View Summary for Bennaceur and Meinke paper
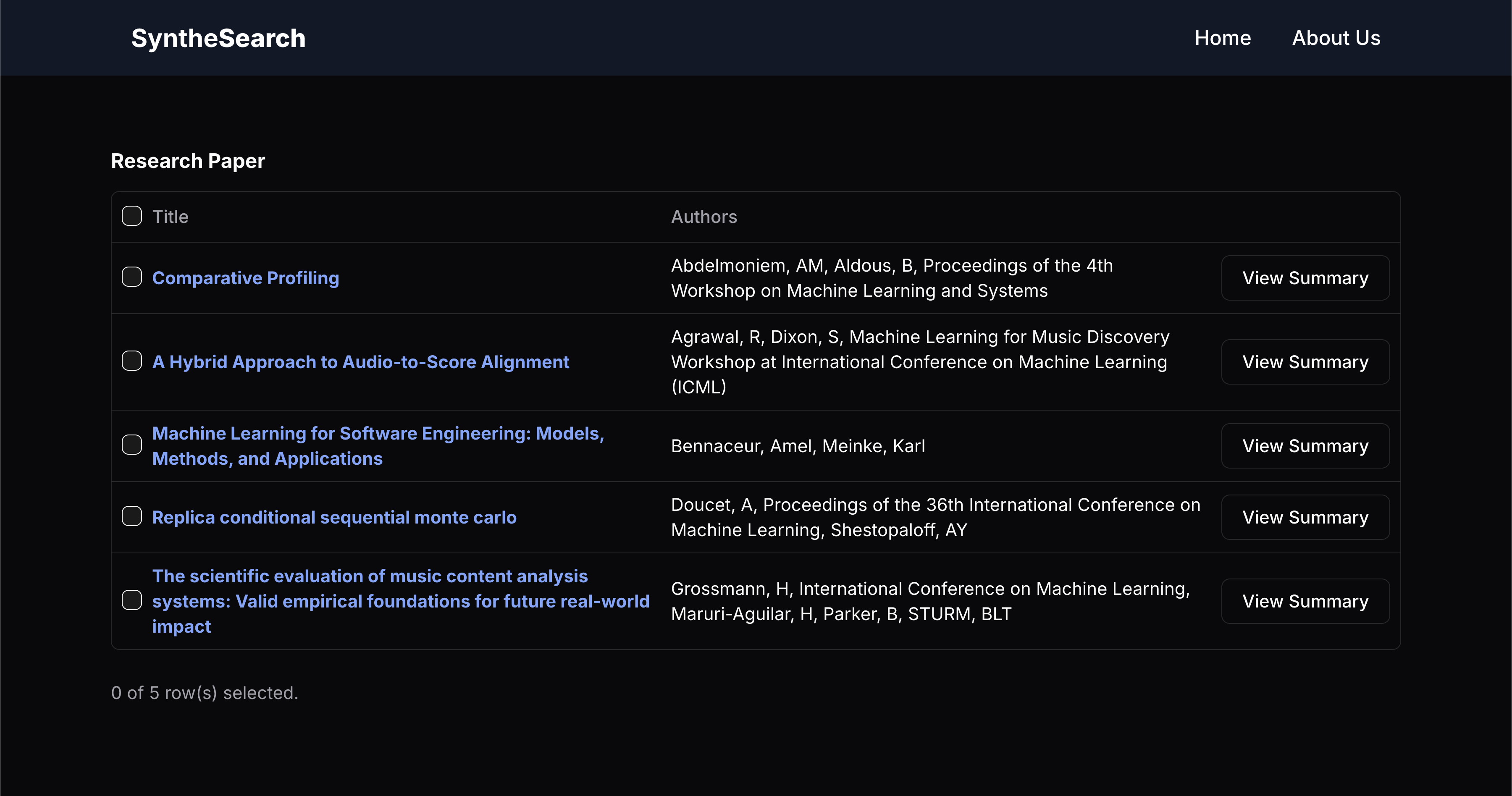This screenshot has height=796, width=1512. click(1305, 446)
